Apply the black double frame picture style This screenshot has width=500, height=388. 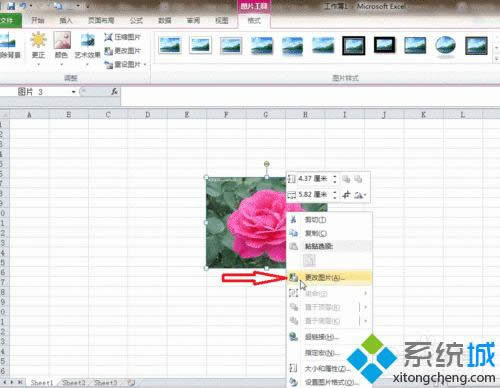coord(353,45)
